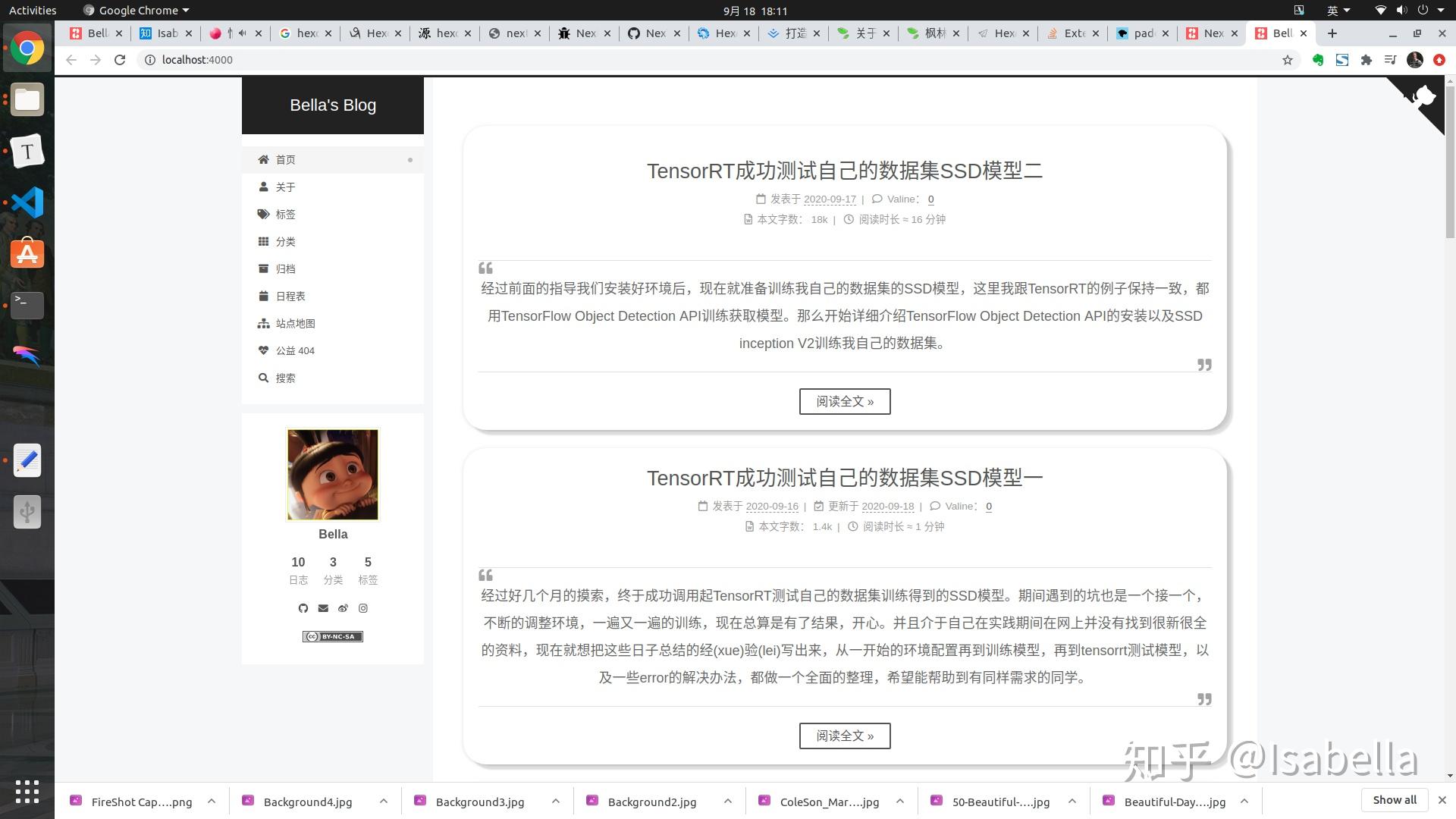Expand the chevron on the Background3.jpg download

(x=556, y=801)
